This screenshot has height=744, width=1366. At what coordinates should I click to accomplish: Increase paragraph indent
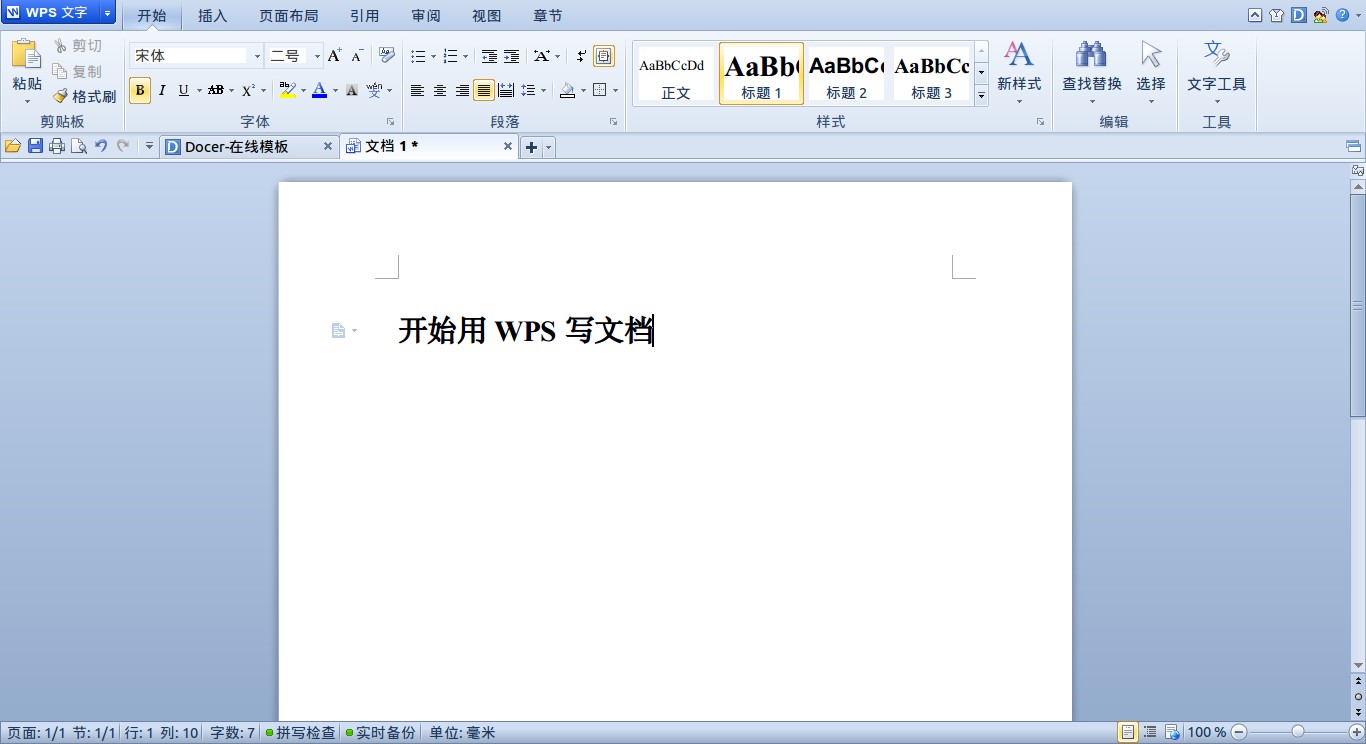(x=511, y=56)
